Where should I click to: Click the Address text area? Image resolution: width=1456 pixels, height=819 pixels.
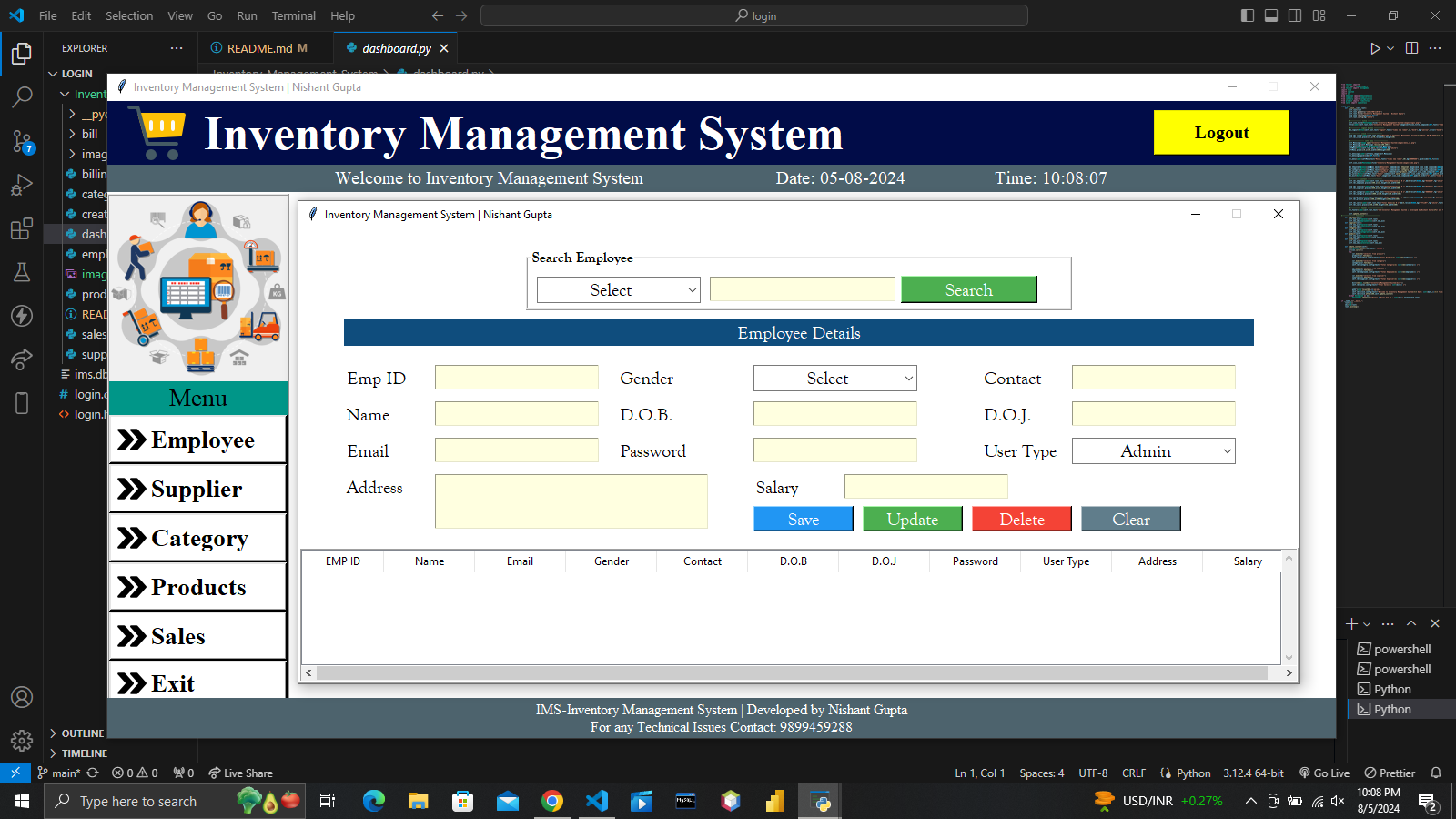click(x=571, y=501)
